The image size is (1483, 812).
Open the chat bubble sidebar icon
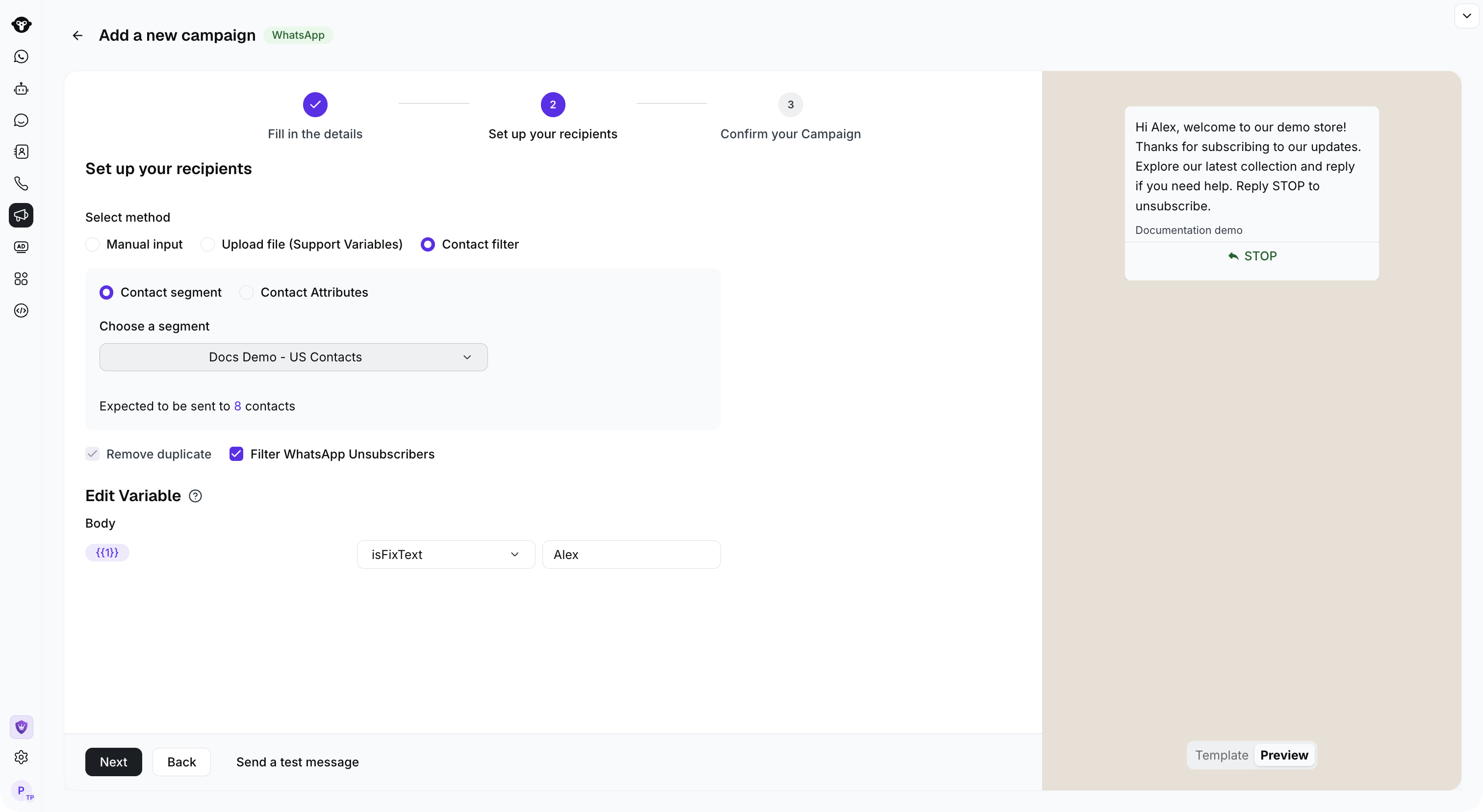coord(21,120)
